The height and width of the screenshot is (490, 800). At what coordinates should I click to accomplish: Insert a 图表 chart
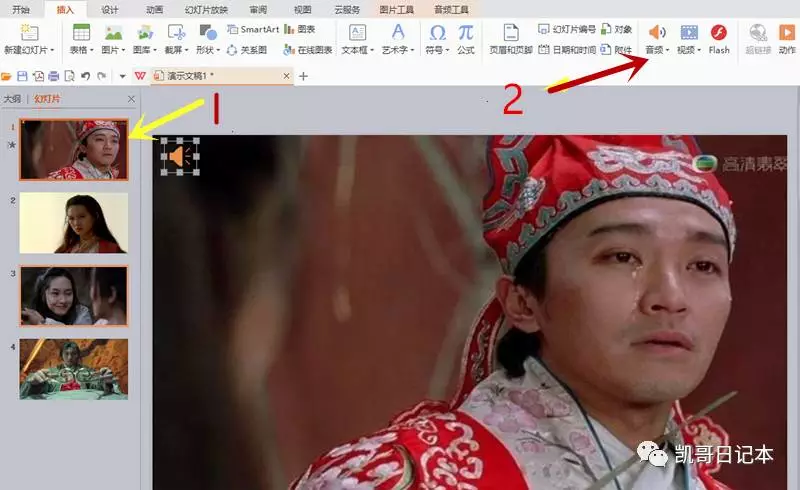pos(300,30)
